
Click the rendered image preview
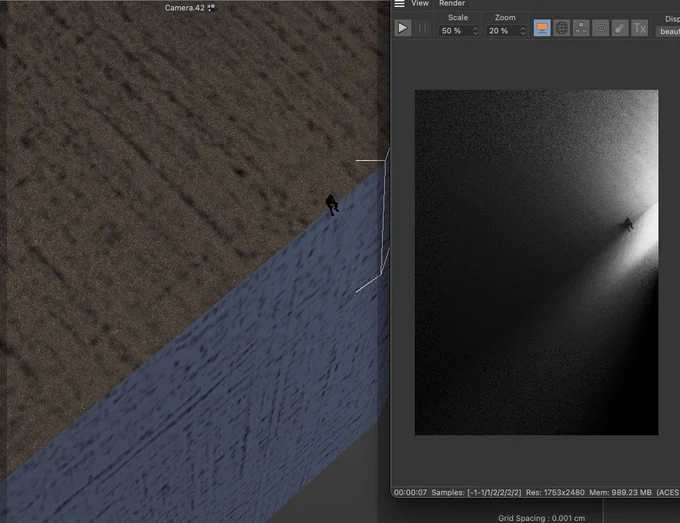click(x=536, y=262)
